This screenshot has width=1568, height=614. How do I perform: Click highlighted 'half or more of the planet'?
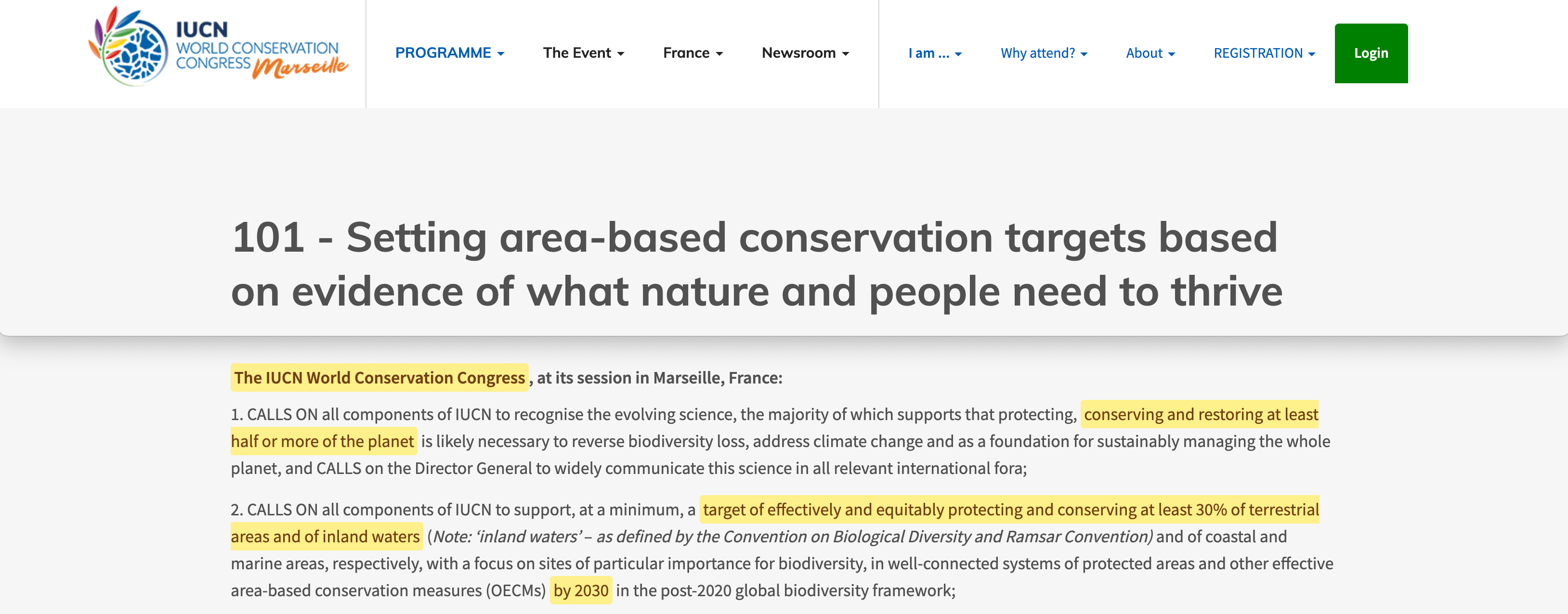pyautogui.click(x=323, y=441)
